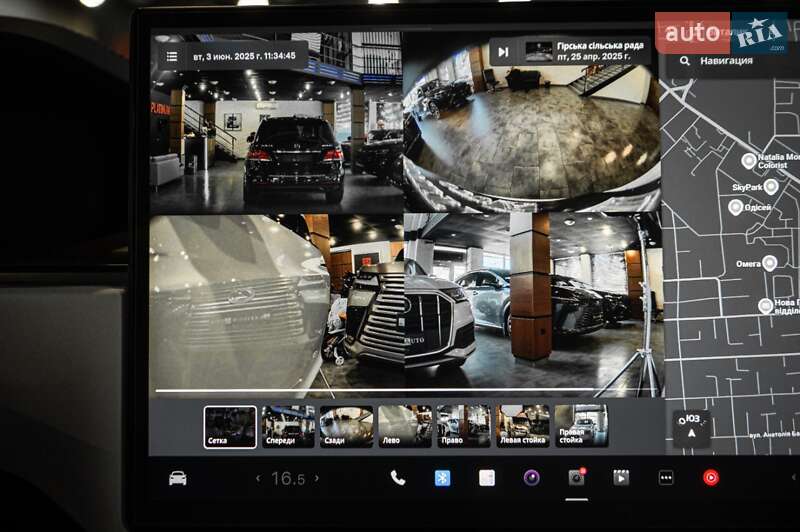Viewport: 800px width, 532px height.
Task: Open the video player app icon
Action: click(x=621, y=478)
